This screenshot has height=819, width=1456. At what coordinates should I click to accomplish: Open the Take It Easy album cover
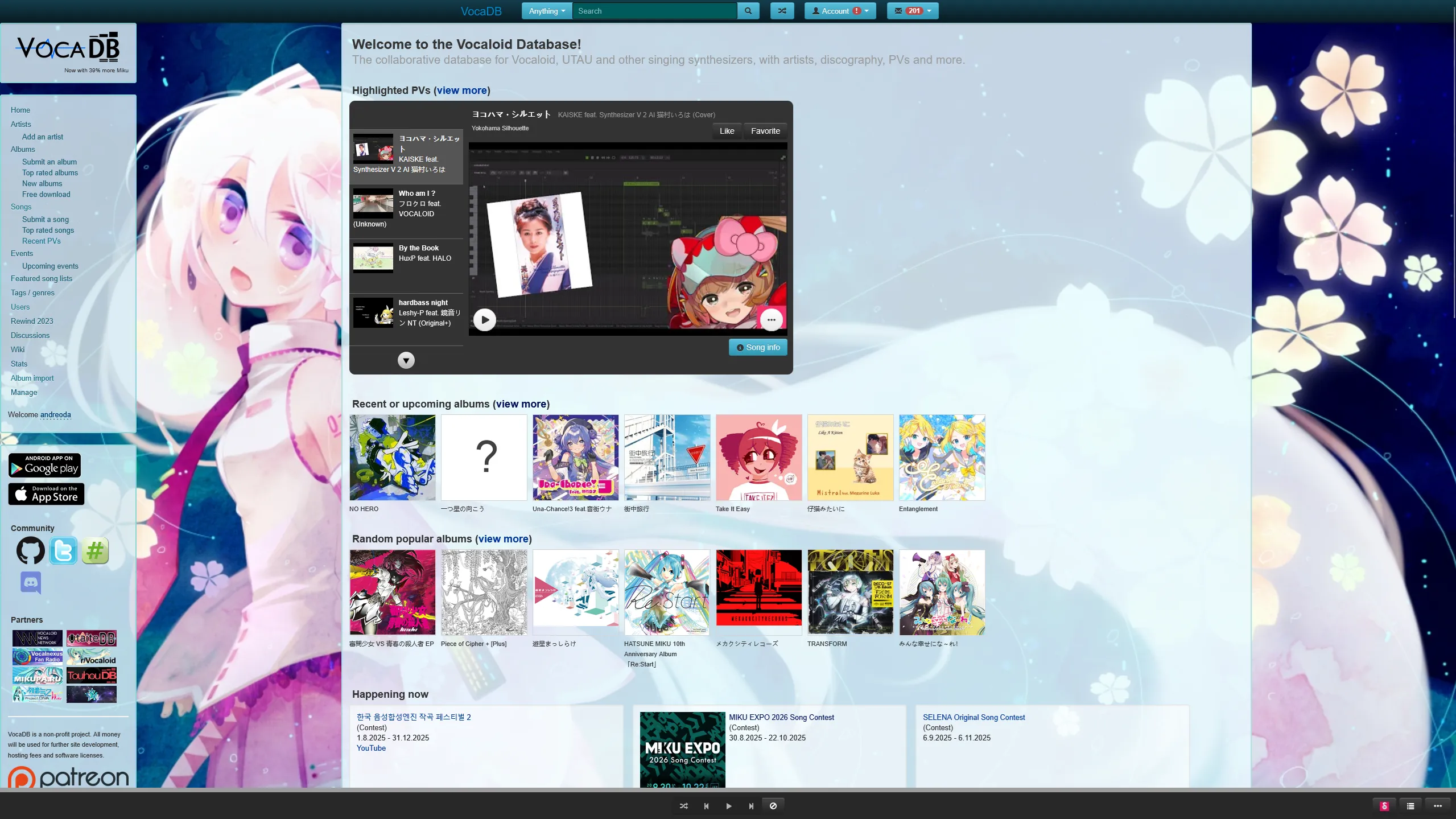[x=758, y=458]
